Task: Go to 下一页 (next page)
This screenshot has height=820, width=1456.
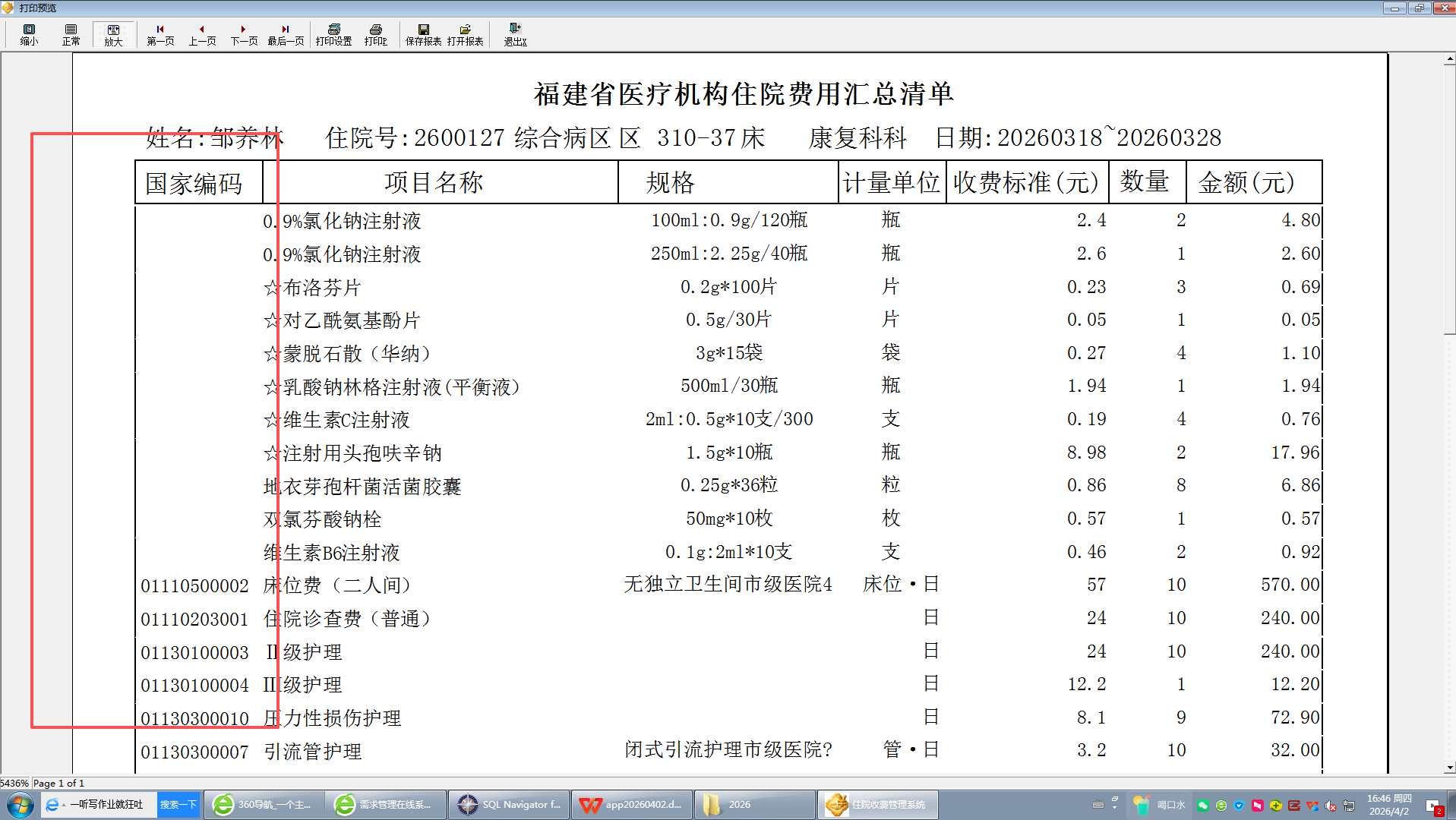Action: coord(244,35)
